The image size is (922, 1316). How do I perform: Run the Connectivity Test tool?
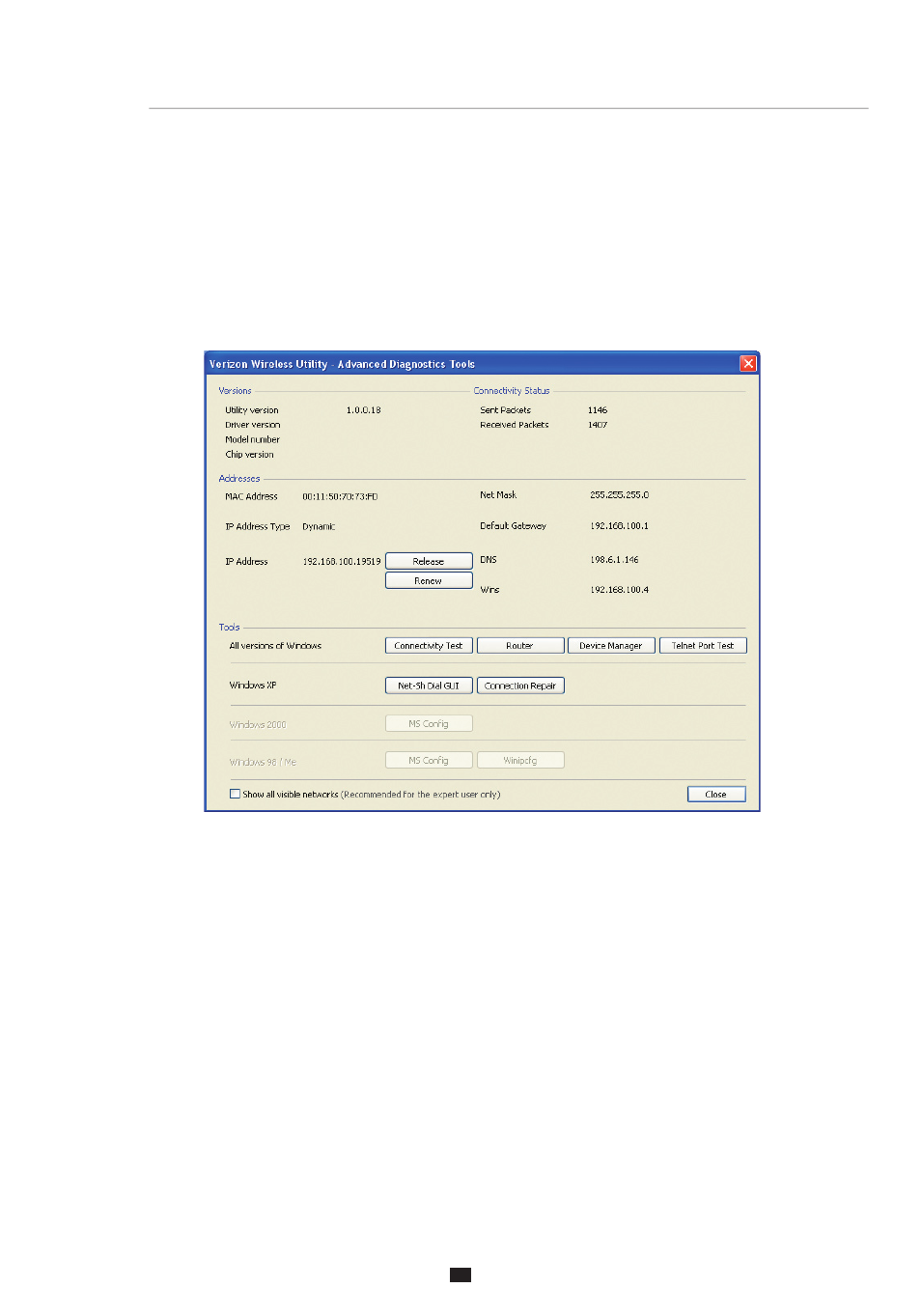point(429,646)
